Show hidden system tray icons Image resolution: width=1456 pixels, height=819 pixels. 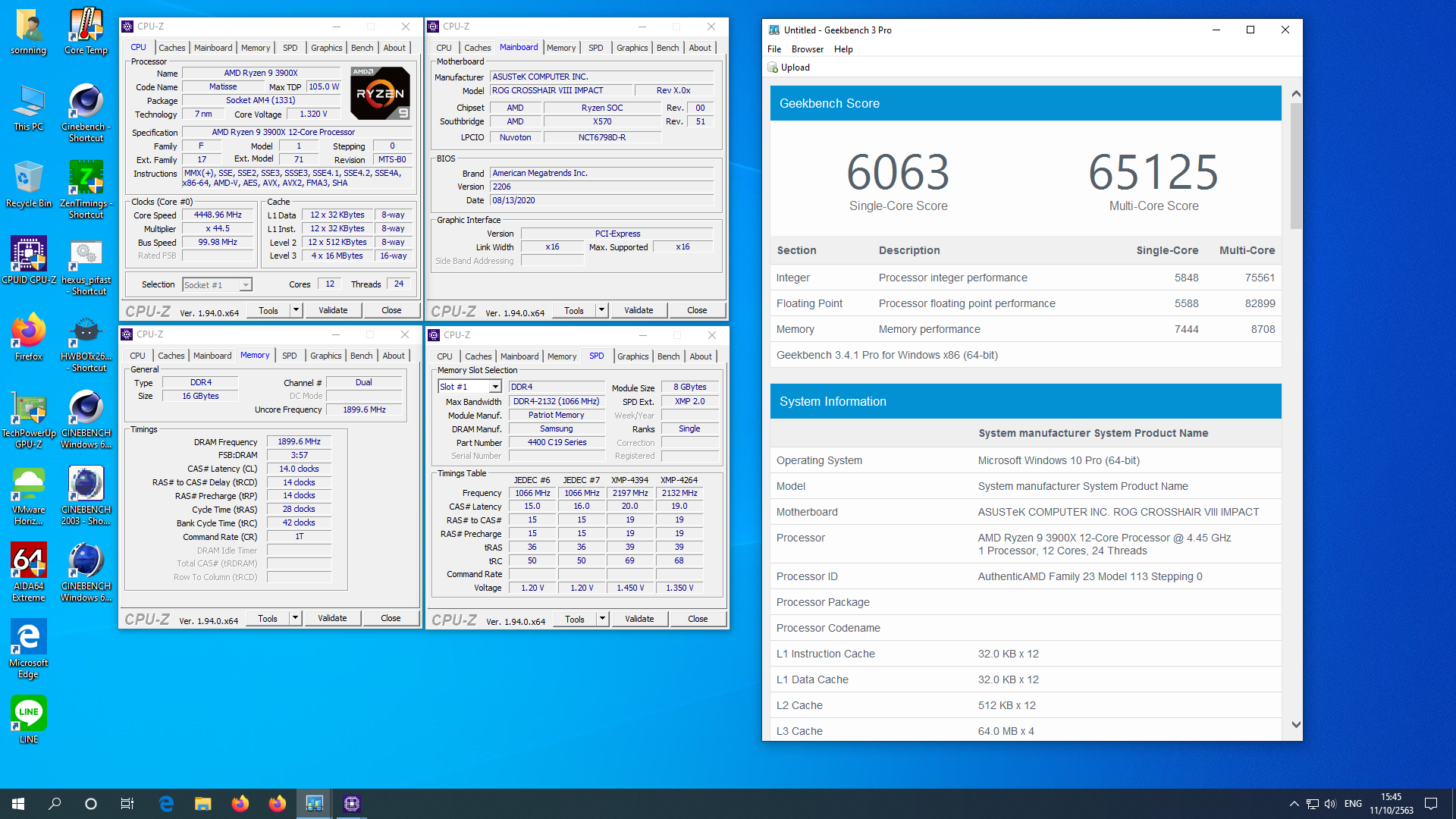pyautogui.click(x=1294, y=804)
